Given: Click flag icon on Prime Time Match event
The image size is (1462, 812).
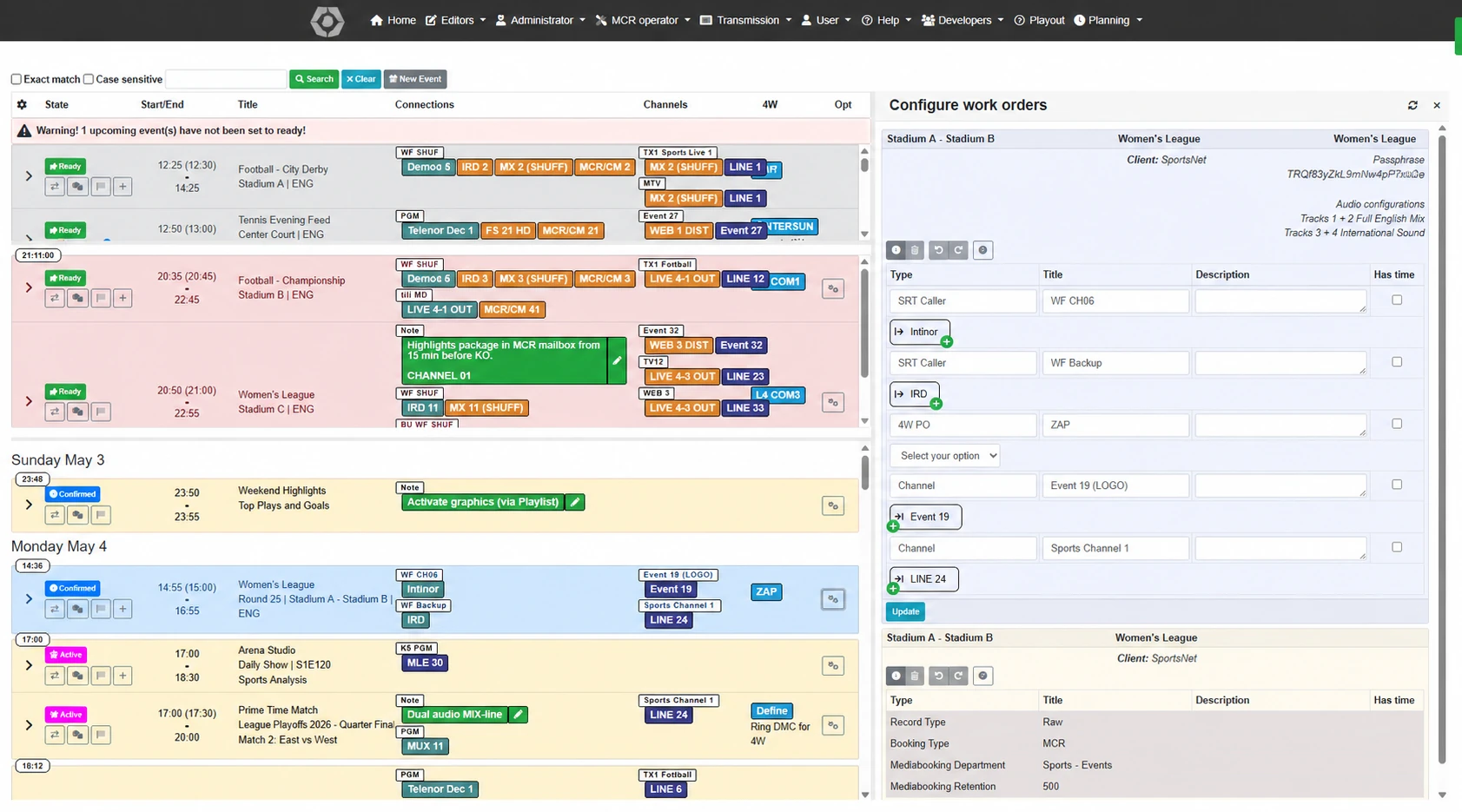Looking at the screenshot, I should (x=101, y=735).
